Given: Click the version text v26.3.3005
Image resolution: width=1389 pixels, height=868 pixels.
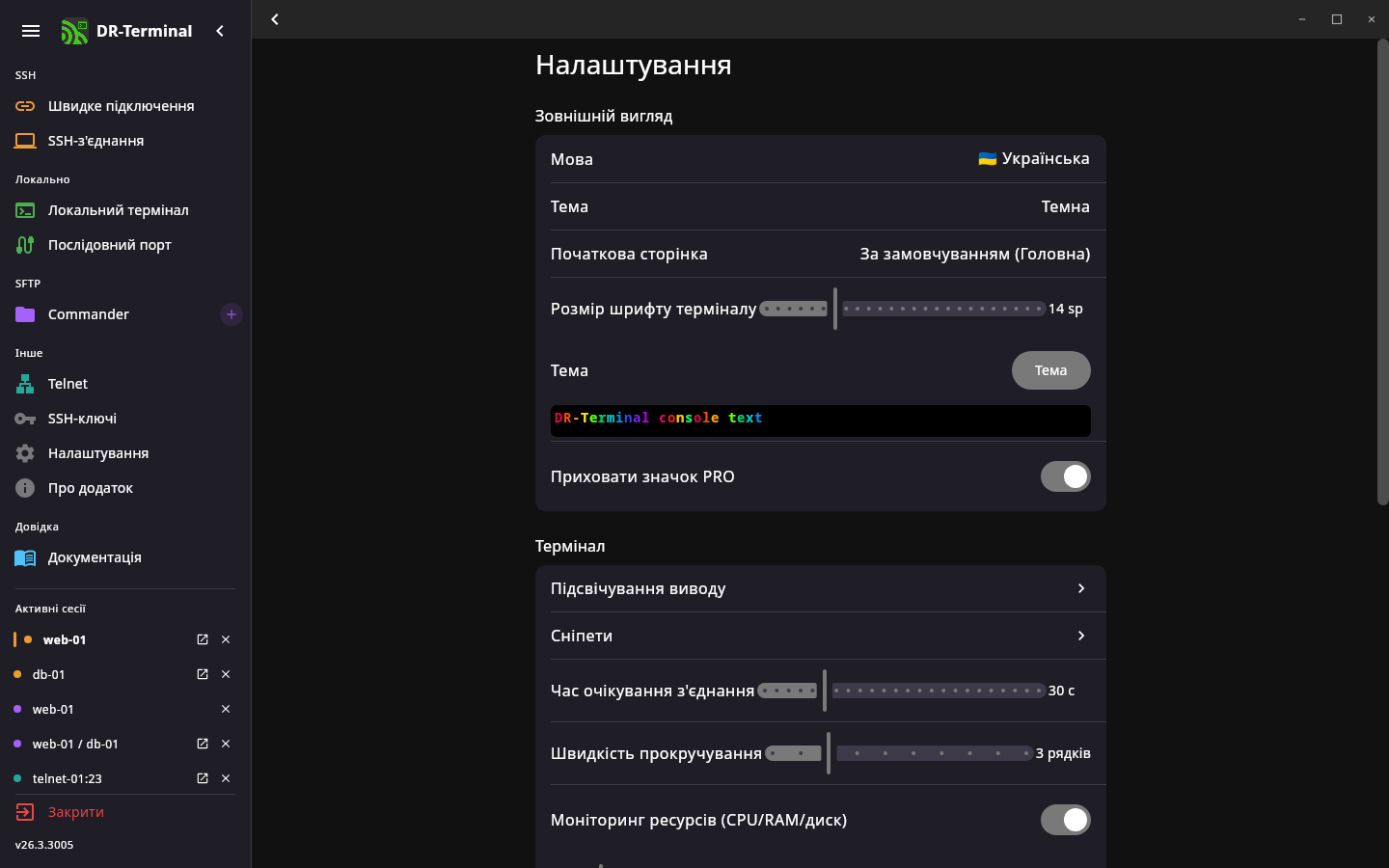Looking at the screenshot, I should click(x=44, y=845).
